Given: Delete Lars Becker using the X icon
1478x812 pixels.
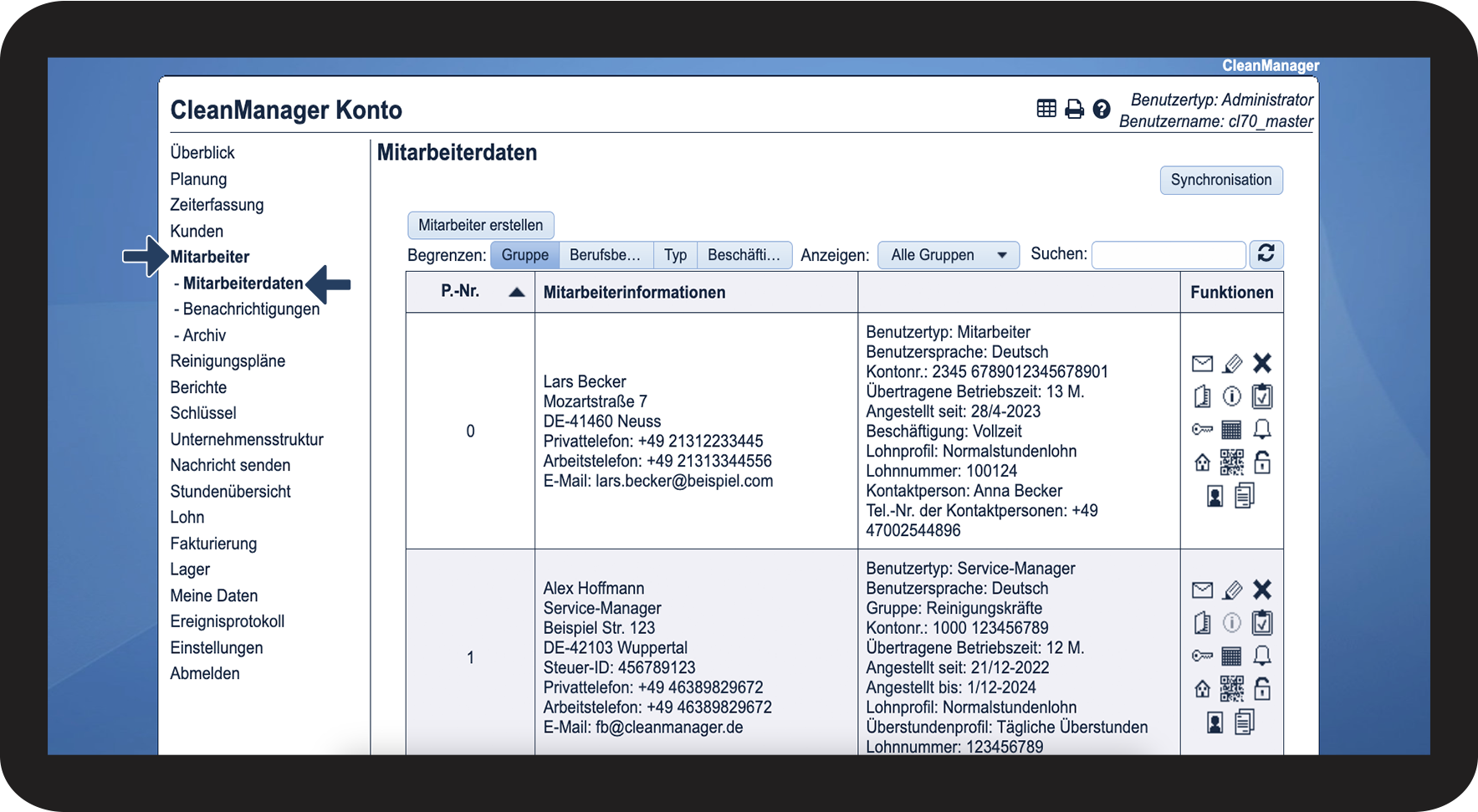Looking at the screenshot, I should coord(1262,363).
